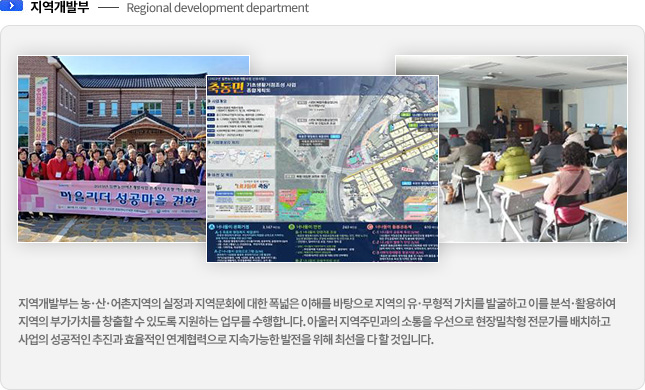This screenshot has width=645, height=390.
Task: Click the dark blue legend panel of the poster
Action: point(322,242)
